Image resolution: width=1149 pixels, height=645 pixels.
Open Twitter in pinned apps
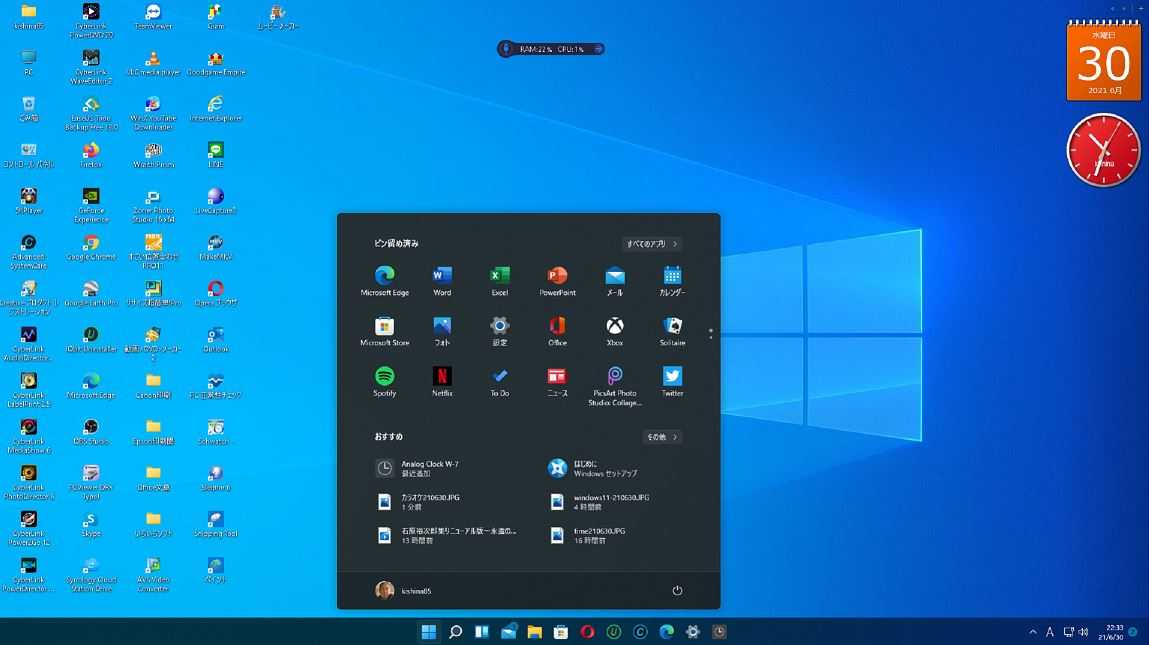(672, 377)
